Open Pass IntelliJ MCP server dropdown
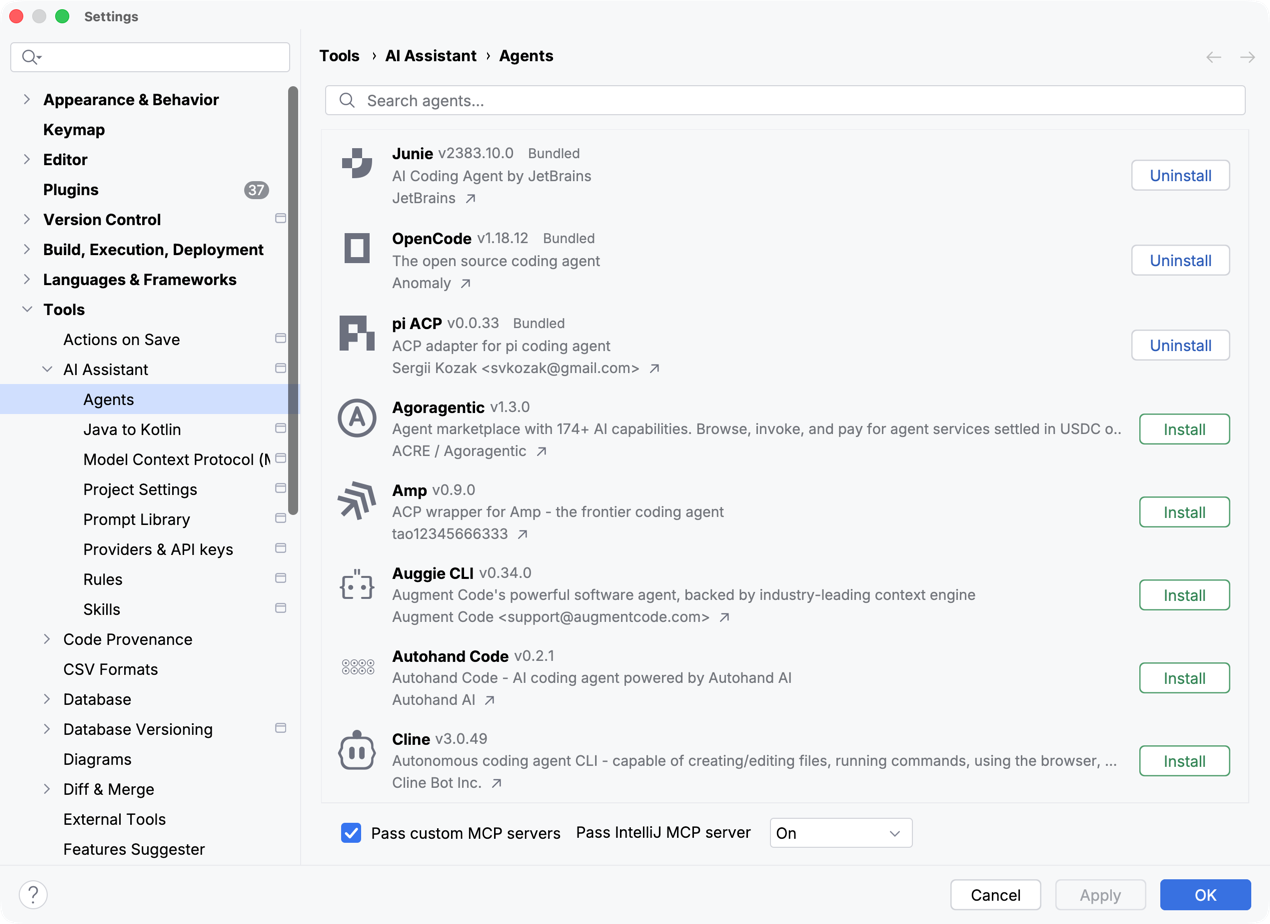 [x=841, y=833]
